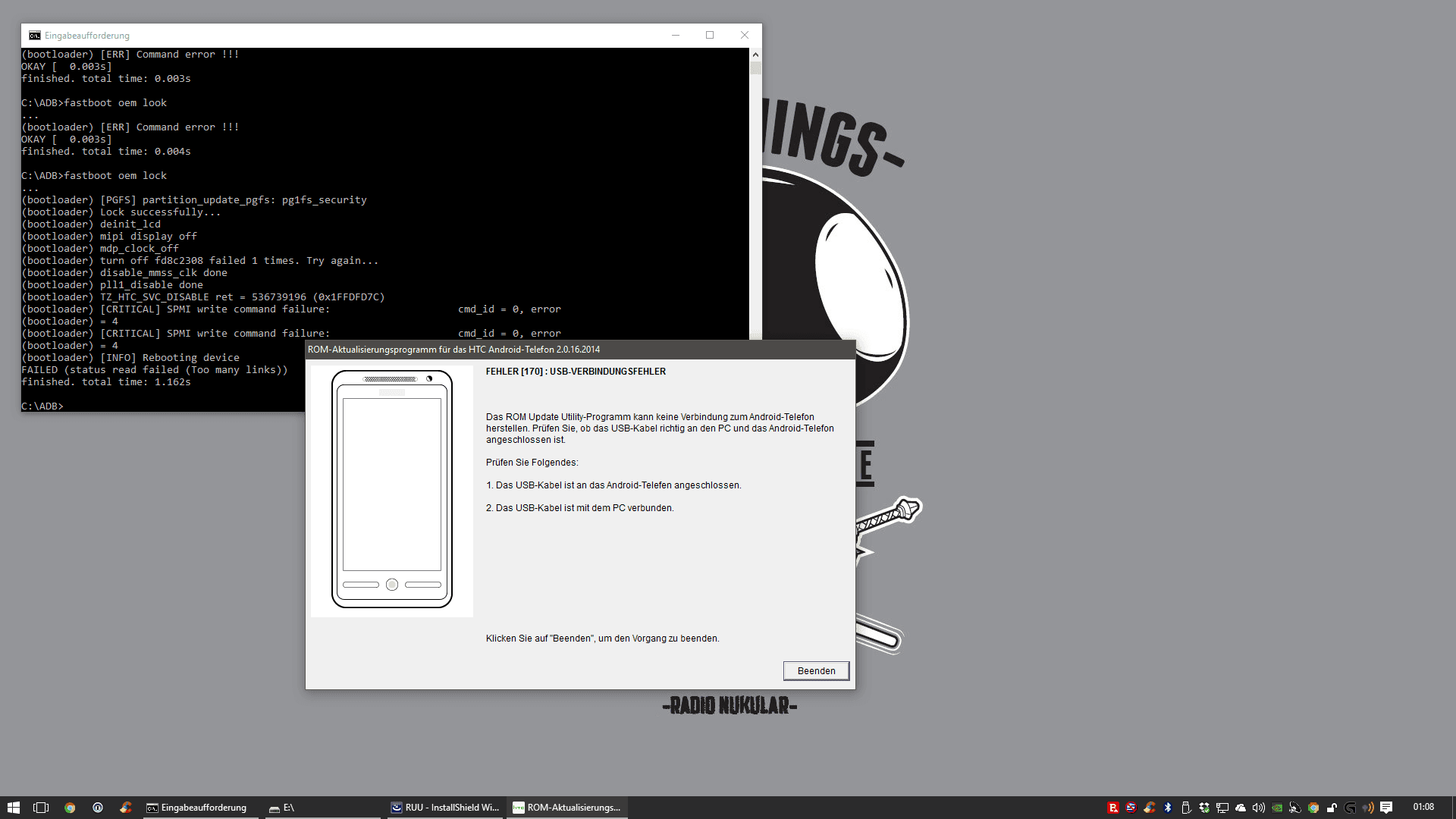Image resolution: width=1456 pixels, height=819 pixels.
Task: Open the blocked-globe tray icon
Action: (x=1131, y=808)
